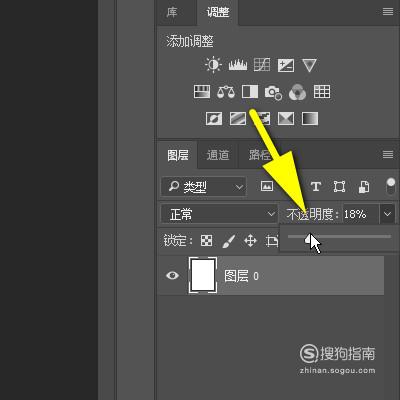Screen dimensions: 400x400
Task: Add a Curves adjustment layer
Action: pos(262,65)
